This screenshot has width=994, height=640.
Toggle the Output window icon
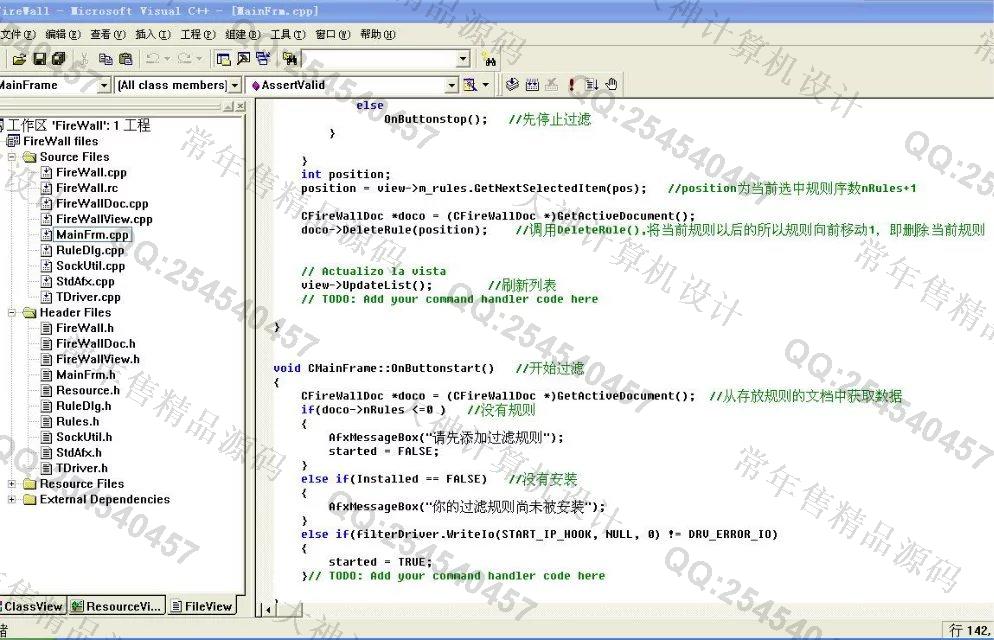tap(243, 59)
